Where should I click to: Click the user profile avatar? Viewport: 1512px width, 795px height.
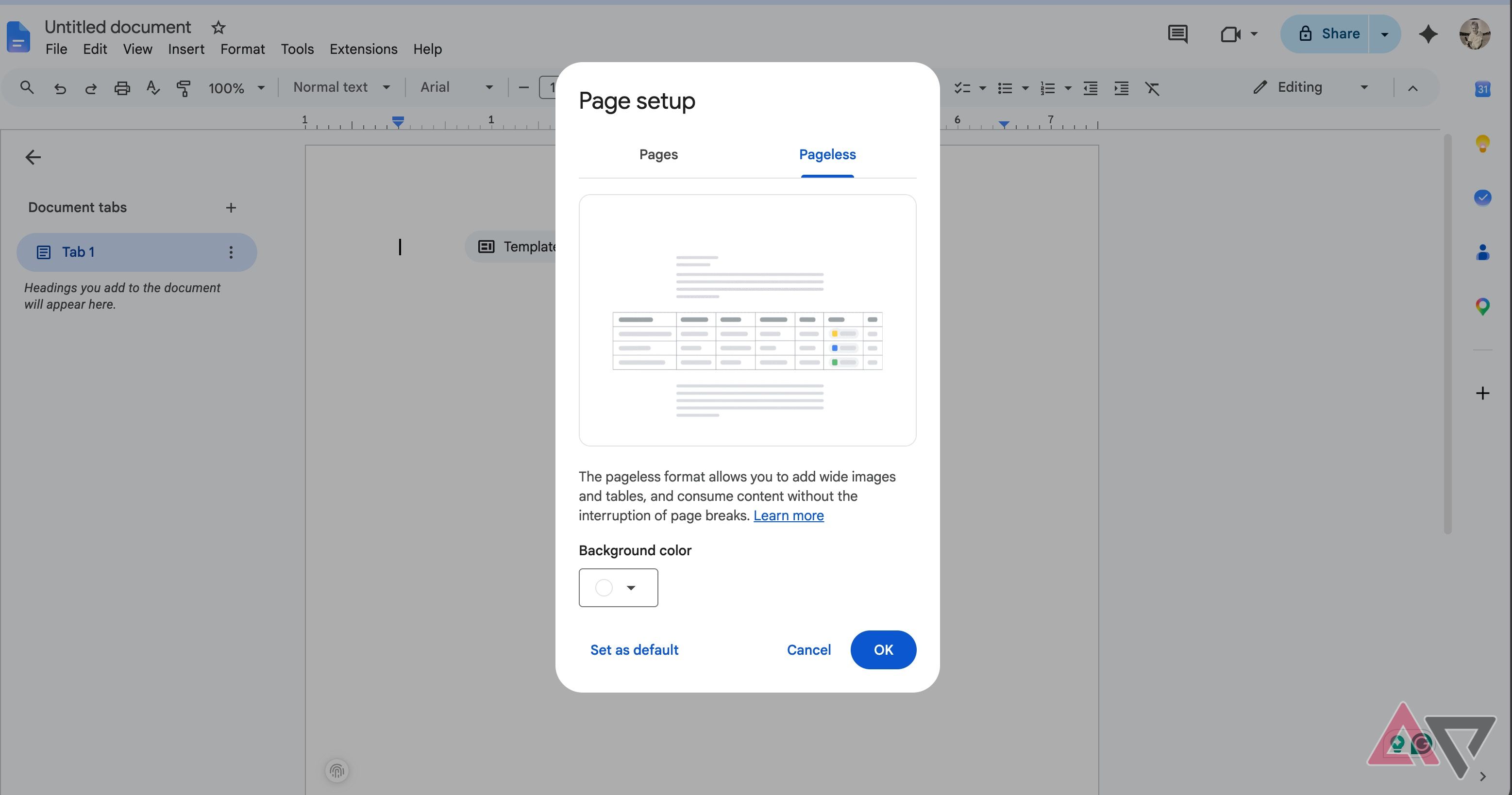pyautogui.click(x=1475, y=34)
